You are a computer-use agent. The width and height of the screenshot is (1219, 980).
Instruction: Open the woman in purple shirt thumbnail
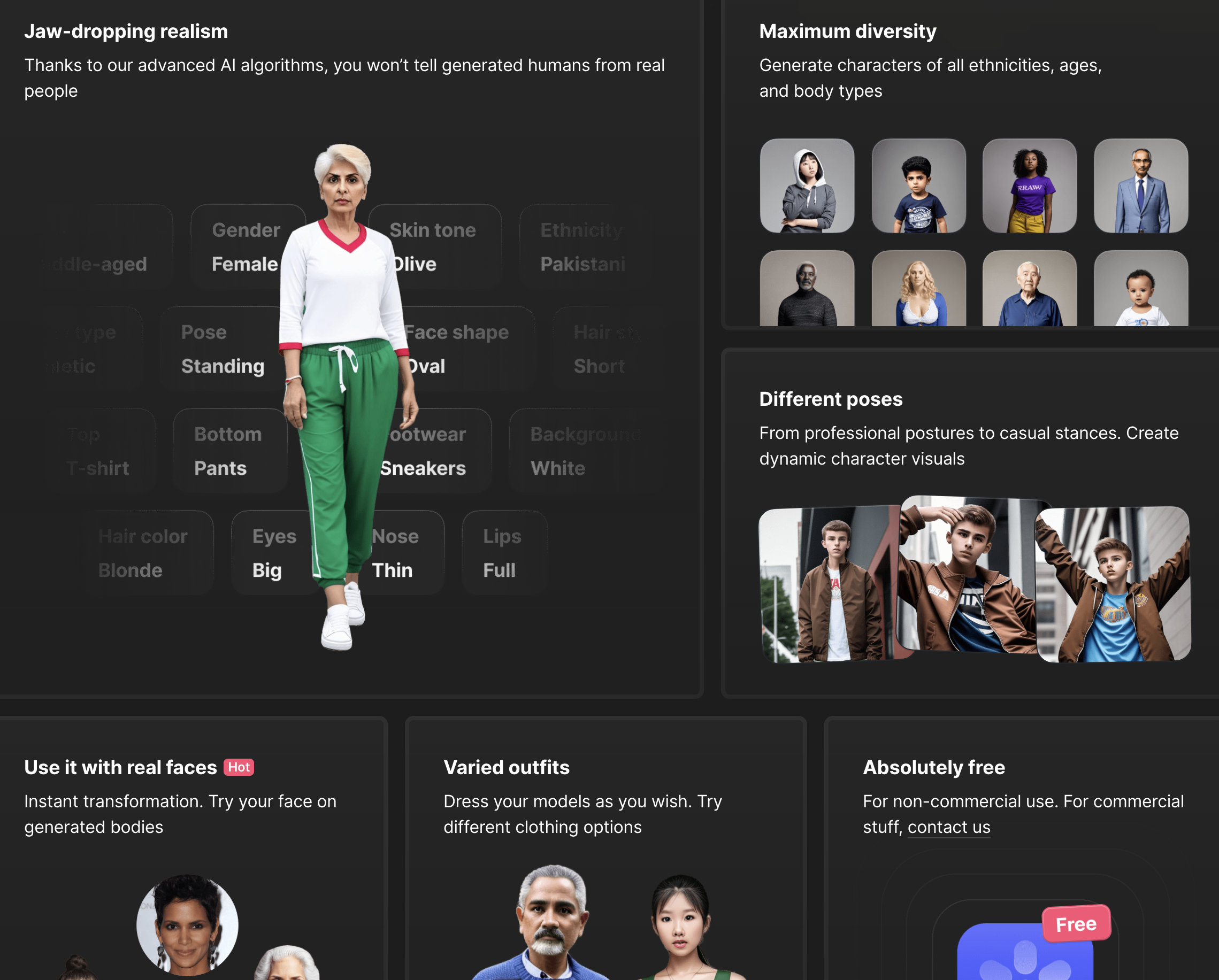click(1029, 186)
